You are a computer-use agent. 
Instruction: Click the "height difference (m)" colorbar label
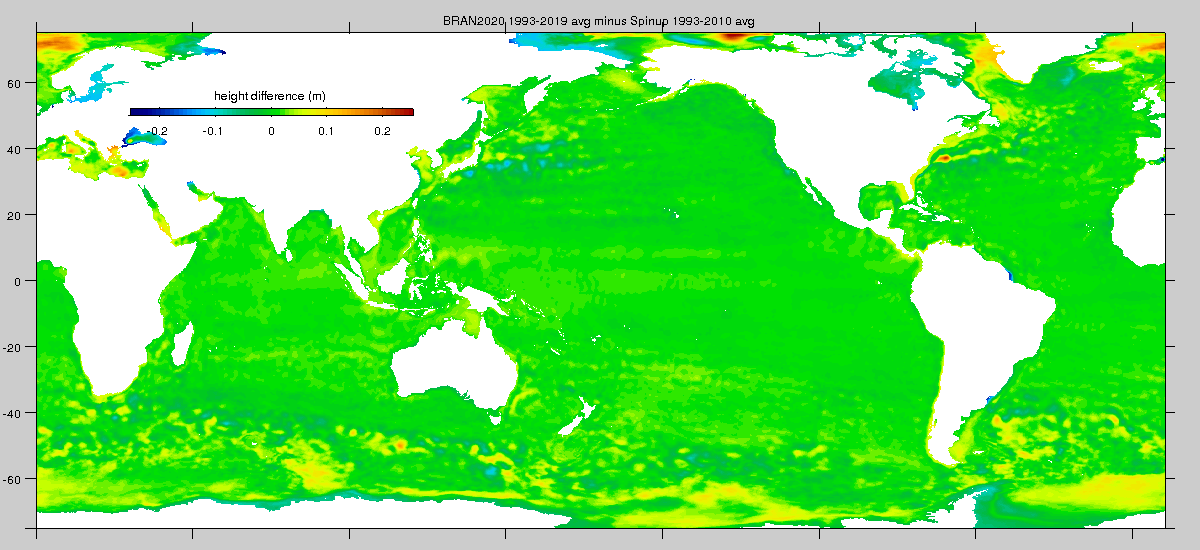pyautogui.click(x=270, y=96)
